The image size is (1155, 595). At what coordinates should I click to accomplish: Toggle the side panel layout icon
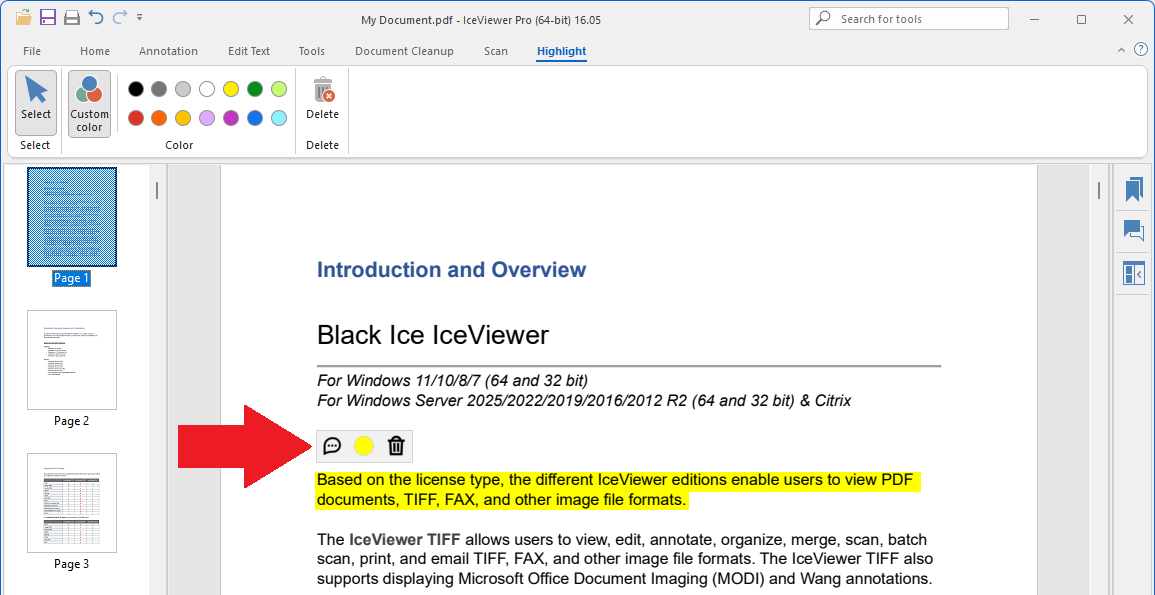(1134, 273)
